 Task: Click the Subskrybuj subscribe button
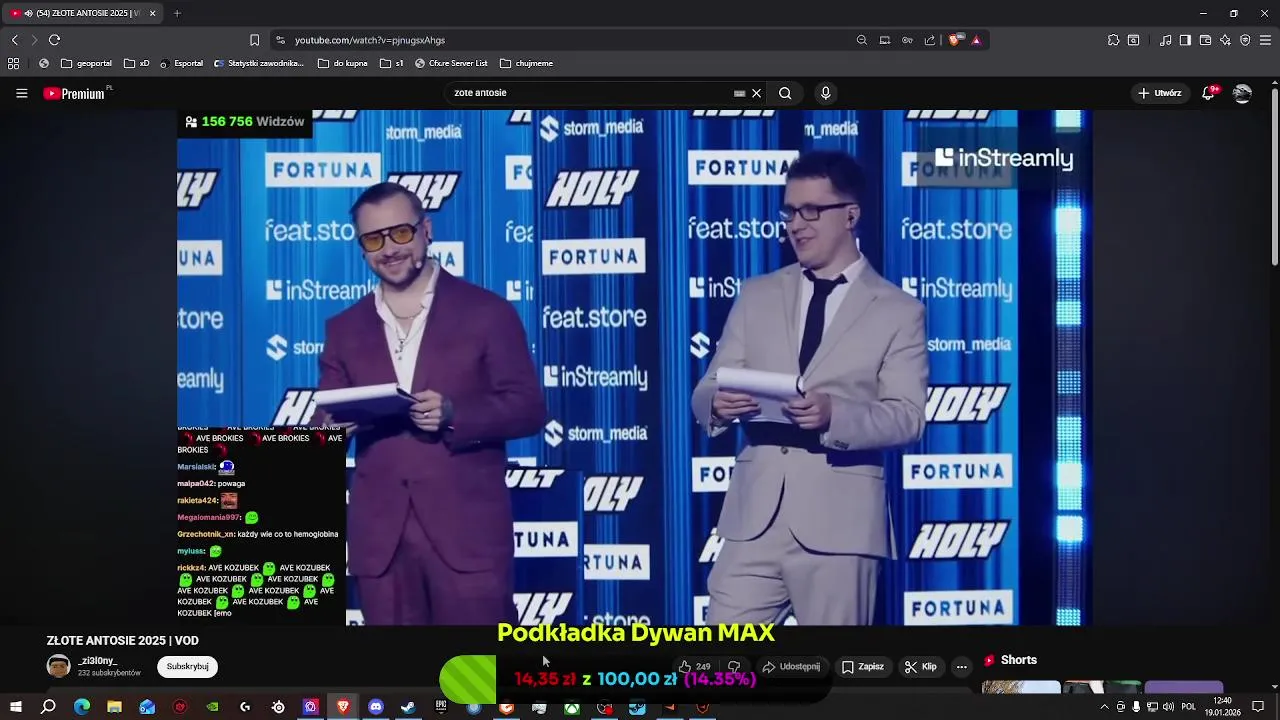[x=187, y=666]
